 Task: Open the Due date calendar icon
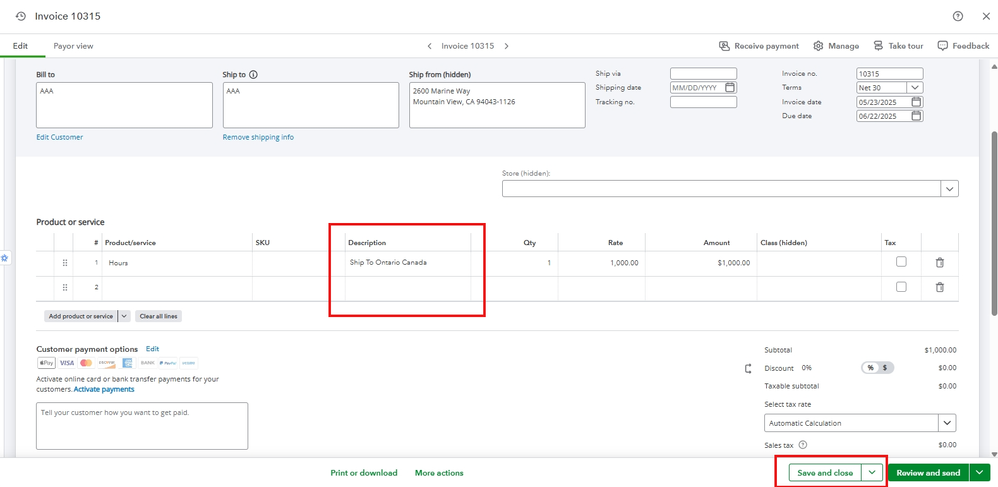click(917, 116)
